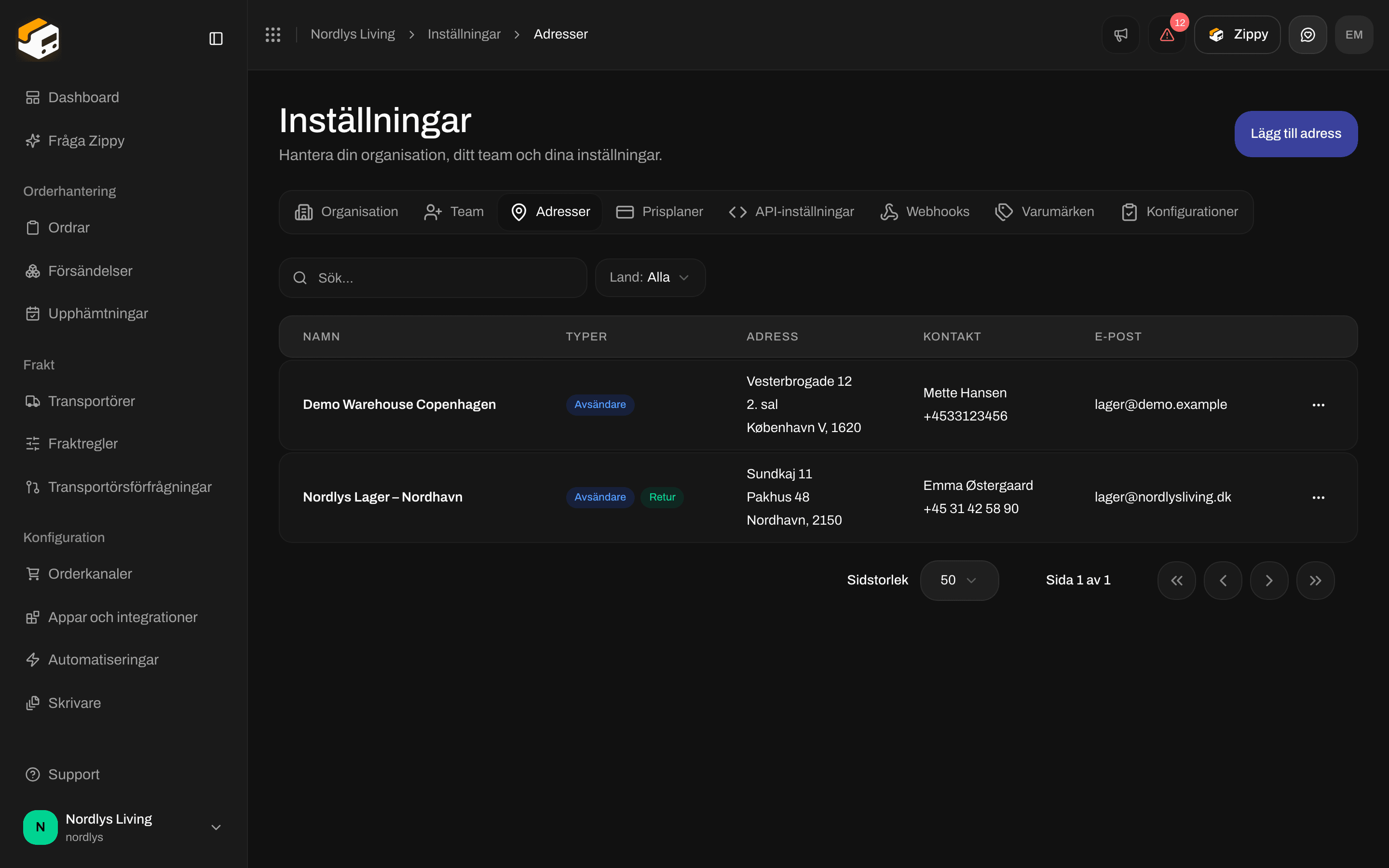Switch to the Webhooks tab
The width and height of the screenshot is (1389, 868).
925,212
